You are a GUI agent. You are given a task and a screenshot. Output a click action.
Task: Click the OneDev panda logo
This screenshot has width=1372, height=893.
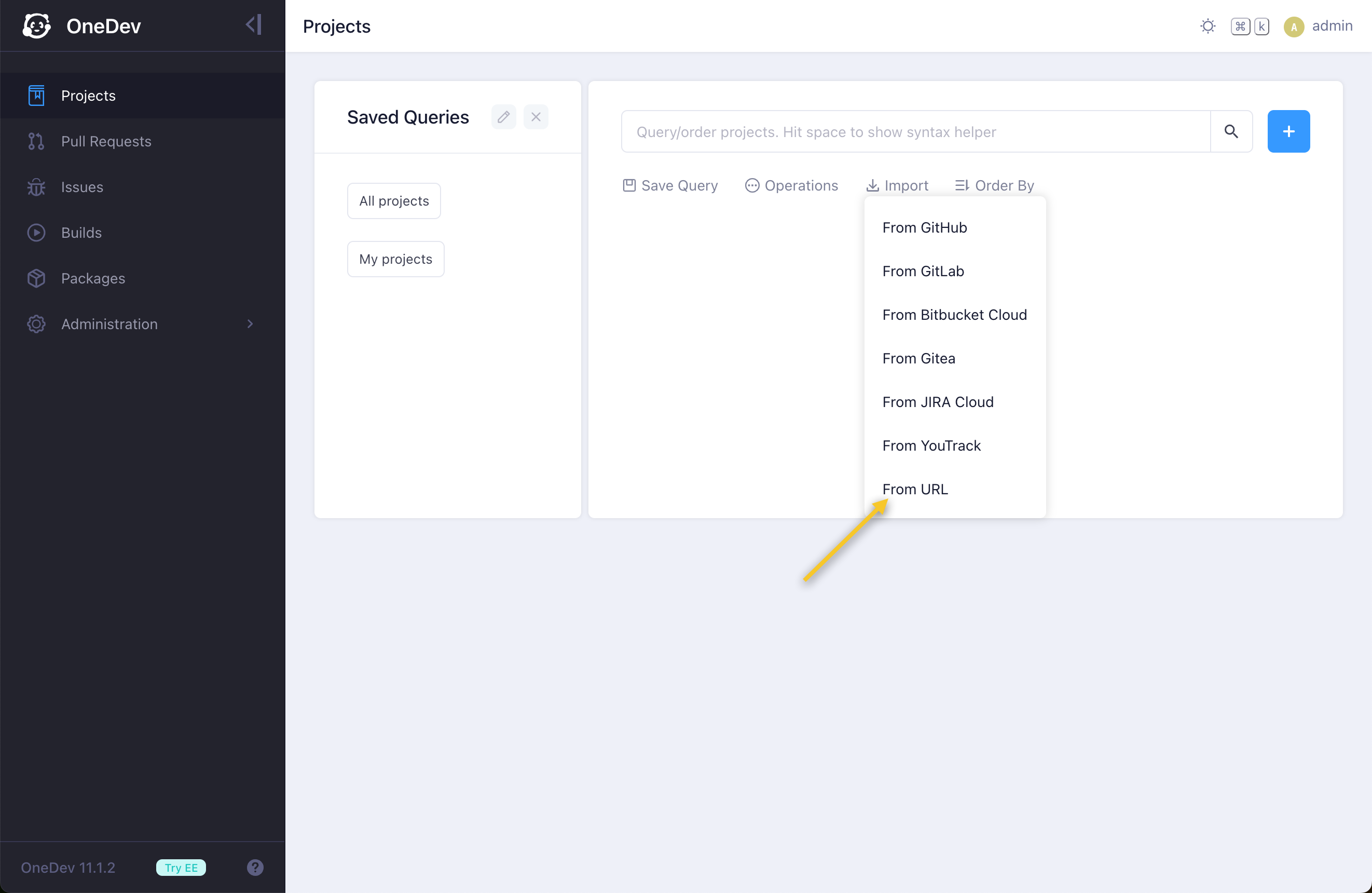click(37, 26)
